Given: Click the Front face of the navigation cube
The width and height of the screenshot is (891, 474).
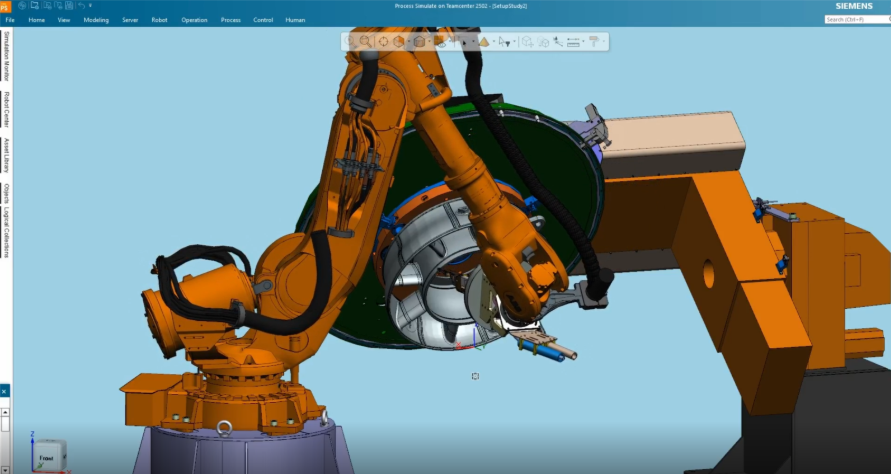Looking at the screenshot, I should (x=47, y=457).
